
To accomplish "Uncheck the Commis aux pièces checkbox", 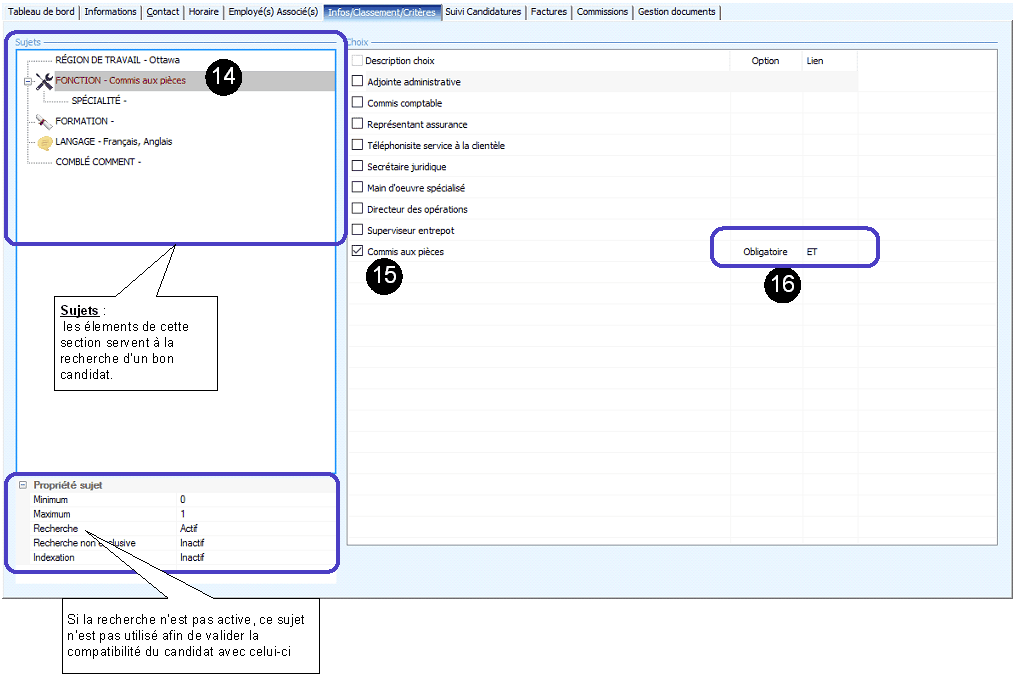I will 358,252.
